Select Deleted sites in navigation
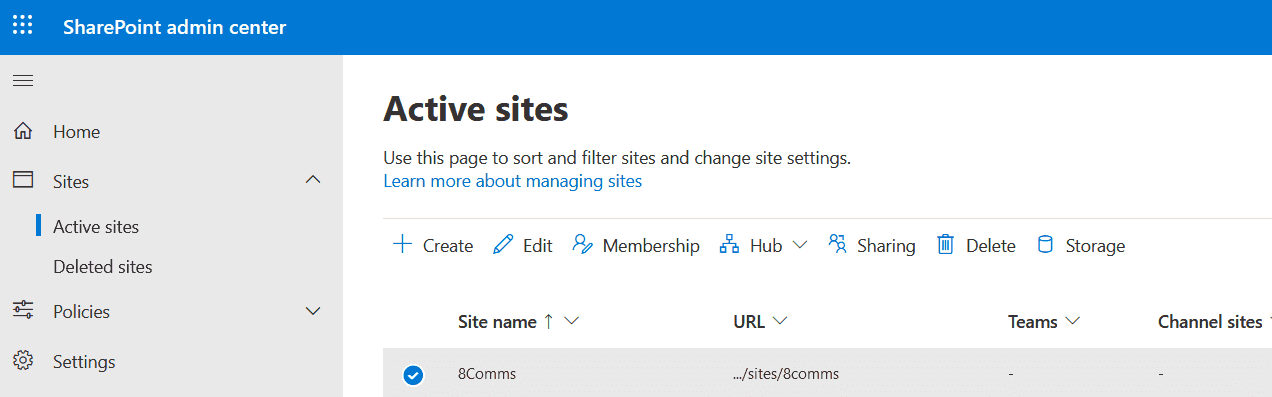The image size is (1272, 397). (103, 267)
